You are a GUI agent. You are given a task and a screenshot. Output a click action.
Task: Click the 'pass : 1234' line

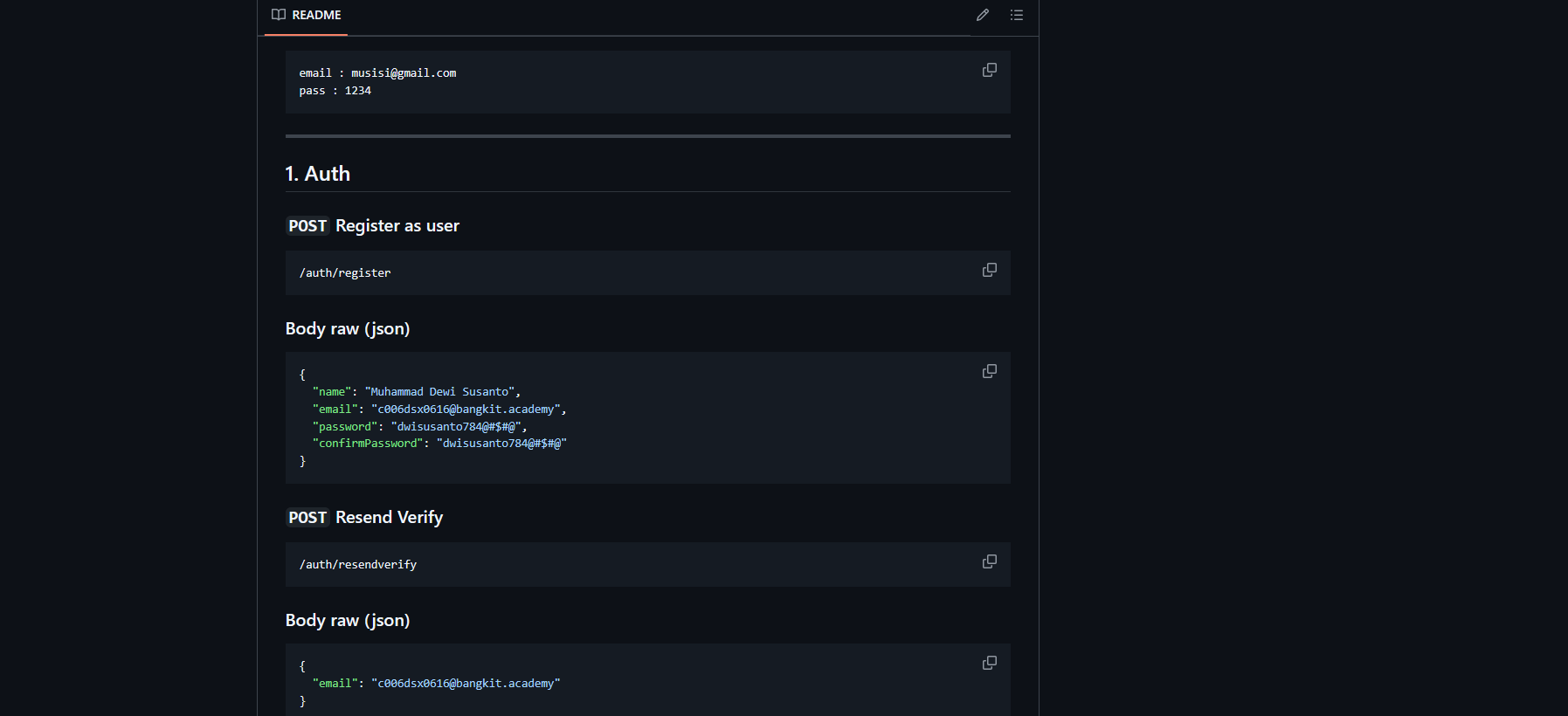coord(335,91)
